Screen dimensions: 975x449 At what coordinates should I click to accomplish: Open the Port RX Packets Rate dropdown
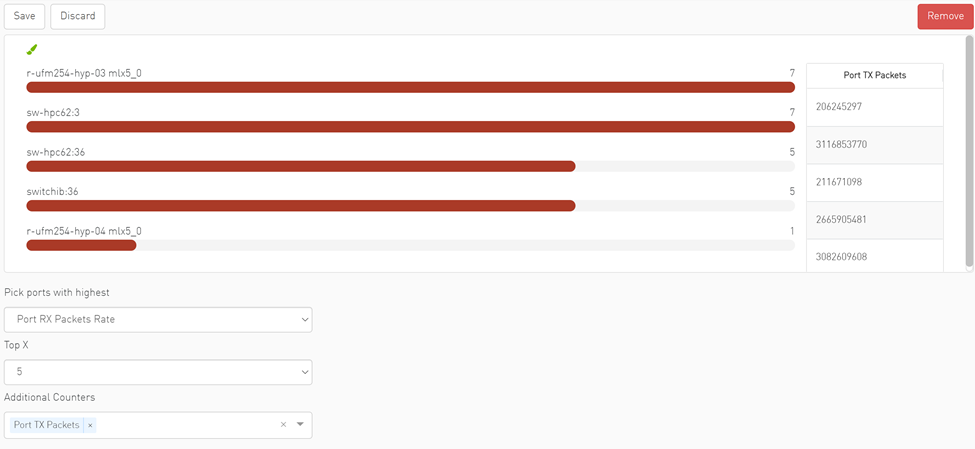158,320
